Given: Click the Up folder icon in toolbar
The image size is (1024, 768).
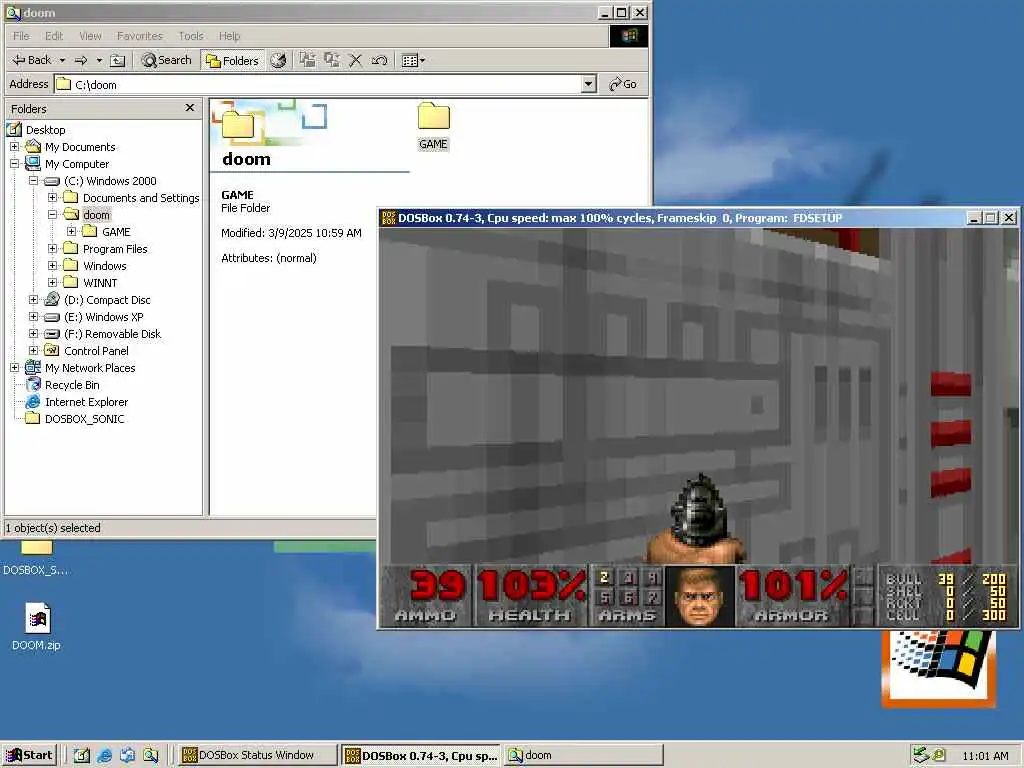Looking at the screenshot, I should (x=118, y=60).
